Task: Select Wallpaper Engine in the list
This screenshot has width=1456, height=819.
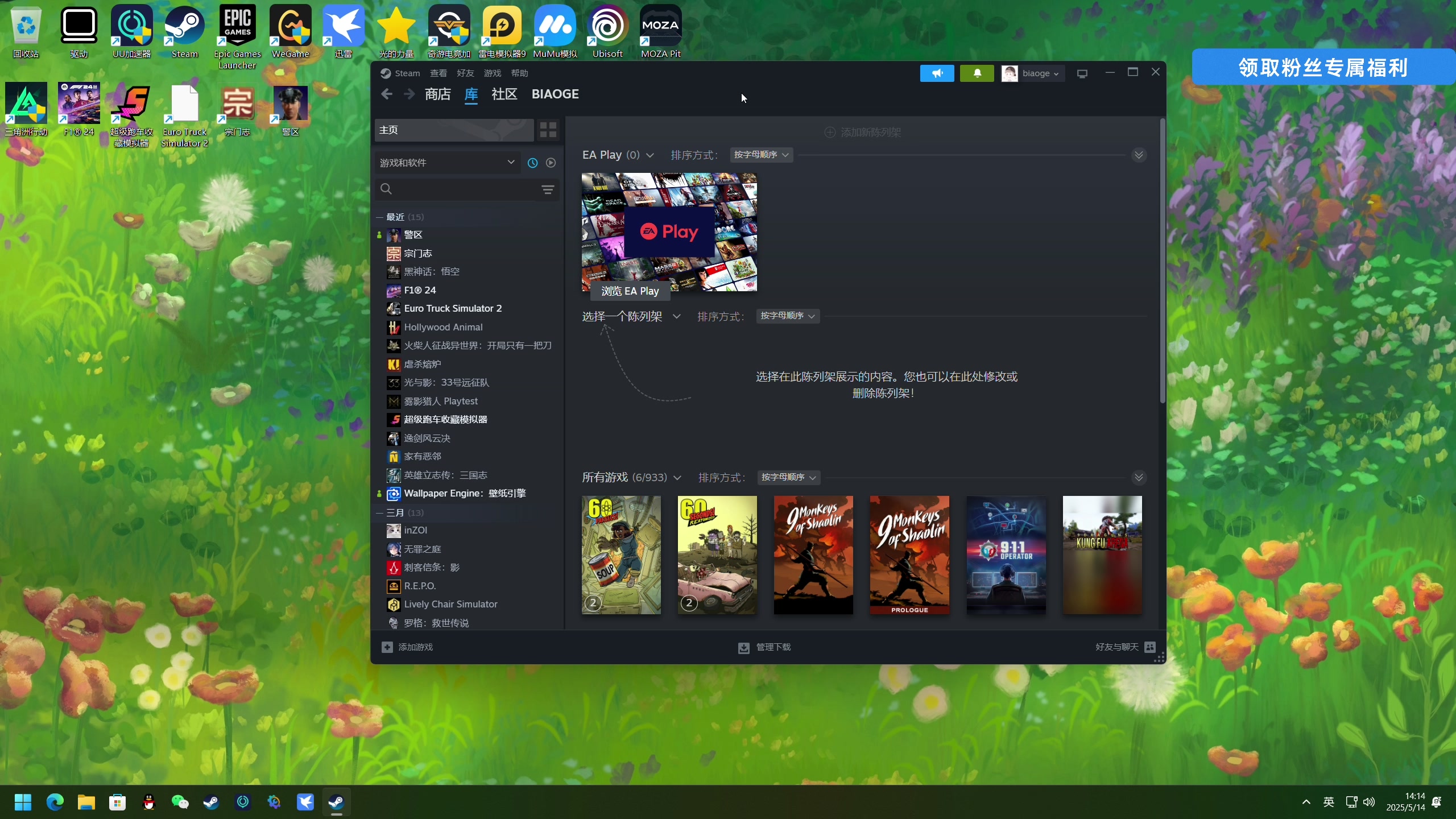Action: click(466, 494)
